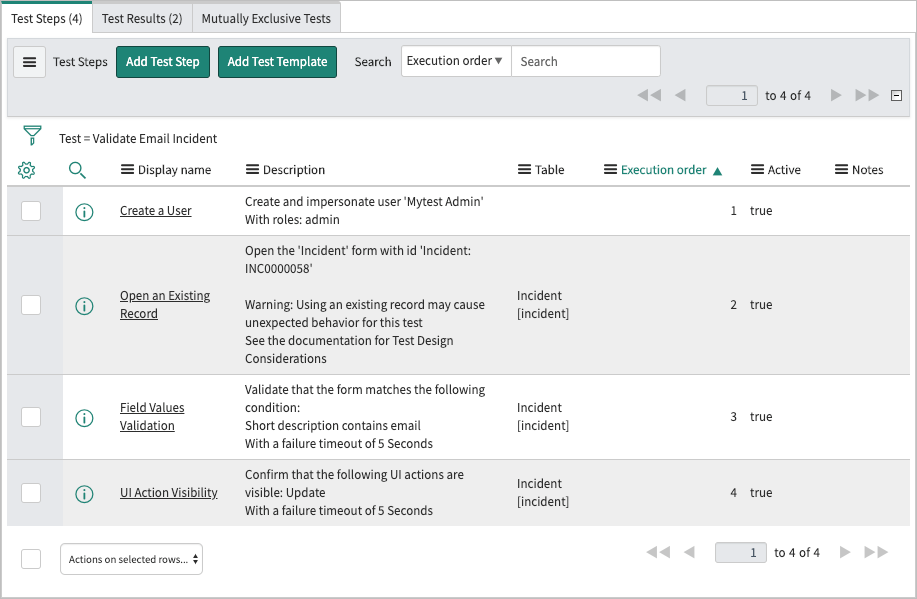Open the Open an Existing Record link

coord(165,305)
